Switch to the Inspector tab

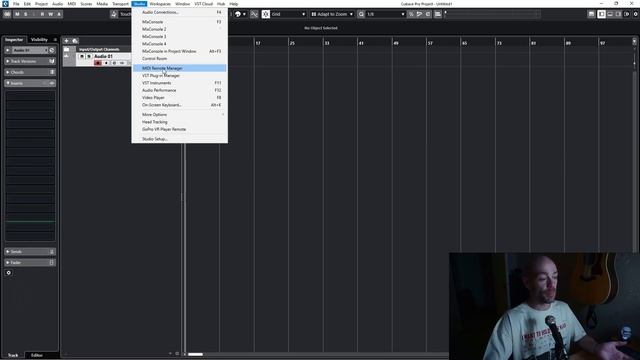(14, 40)
